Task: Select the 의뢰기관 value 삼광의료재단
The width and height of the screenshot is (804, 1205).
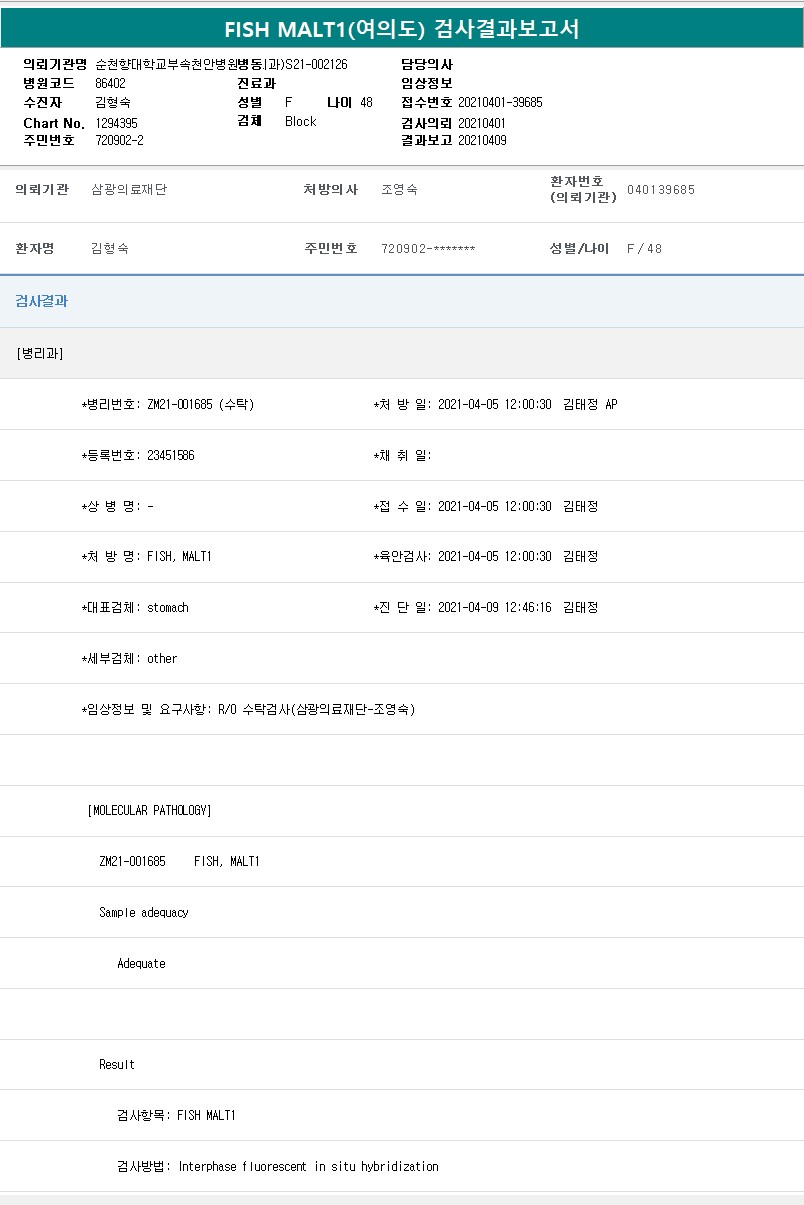Action: (128, 189)
